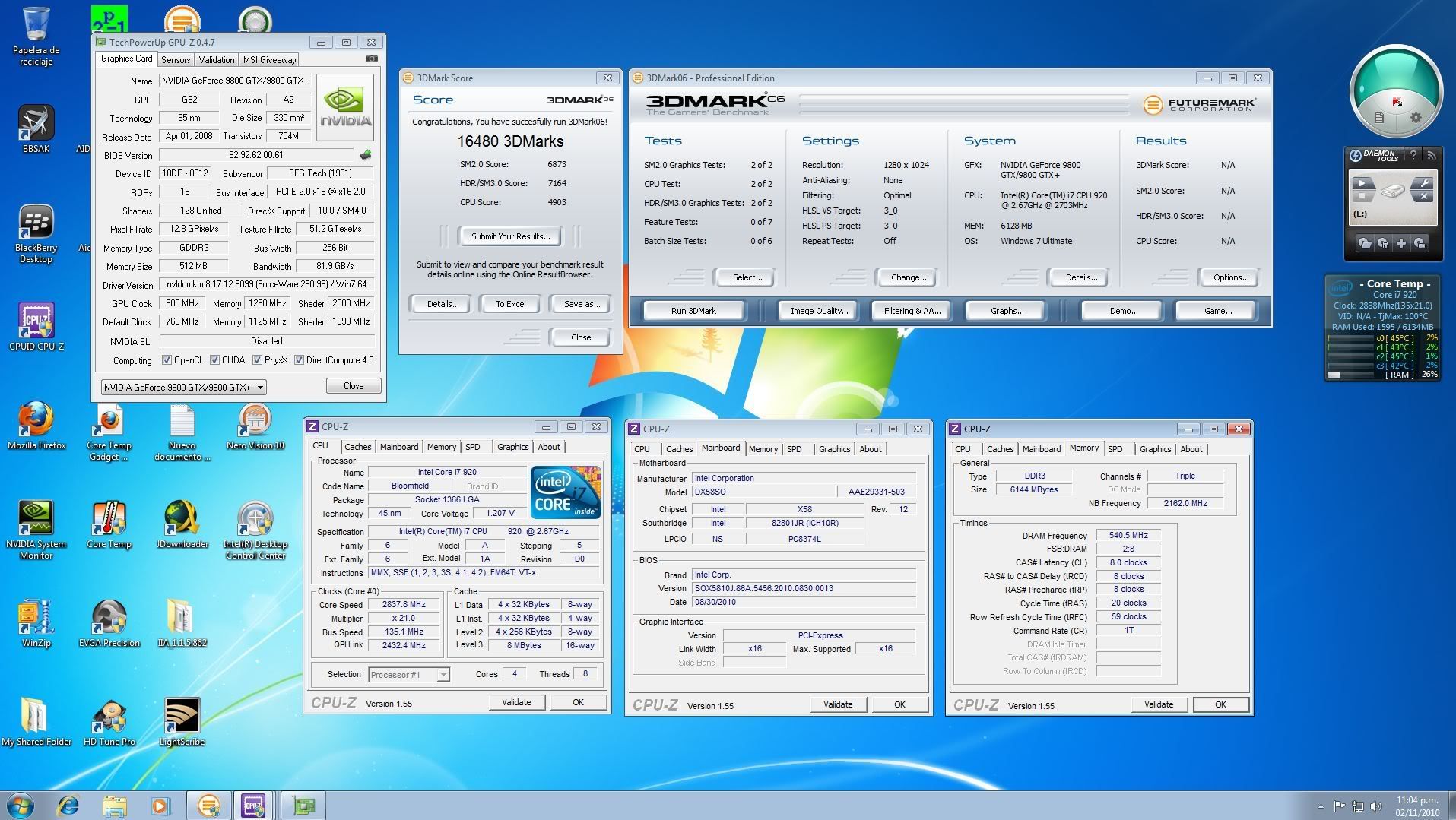The height and width of the screenshot is (820, 1456).
Task: Click Save as in 3DMark Score window
Action: pos(582,304)
